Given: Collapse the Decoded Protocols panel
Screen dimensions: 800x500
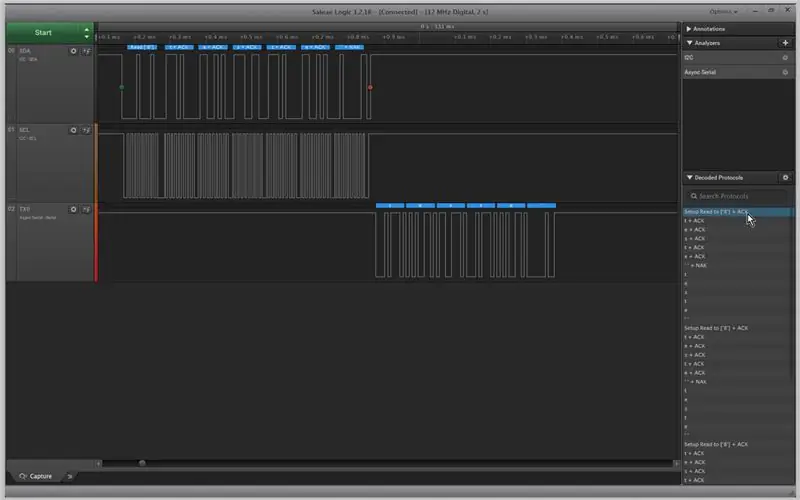Looking at the screenshot, I should click(x=689, y=178).
